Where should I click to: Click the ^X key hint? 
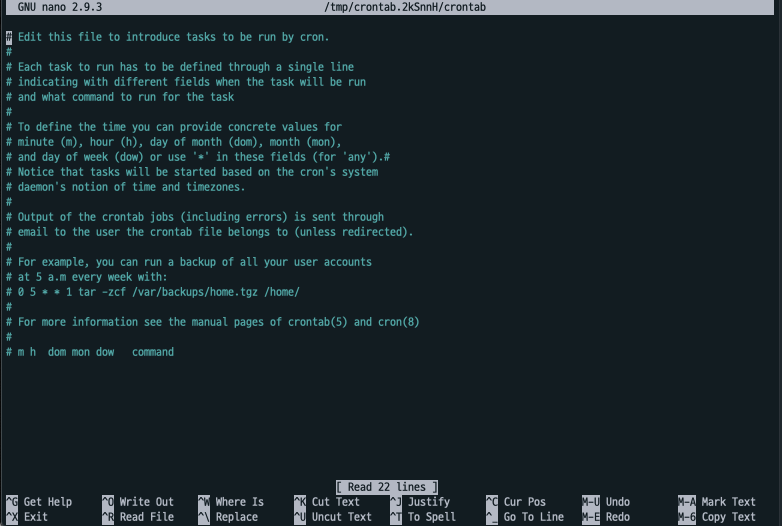(x=12, y=517)
